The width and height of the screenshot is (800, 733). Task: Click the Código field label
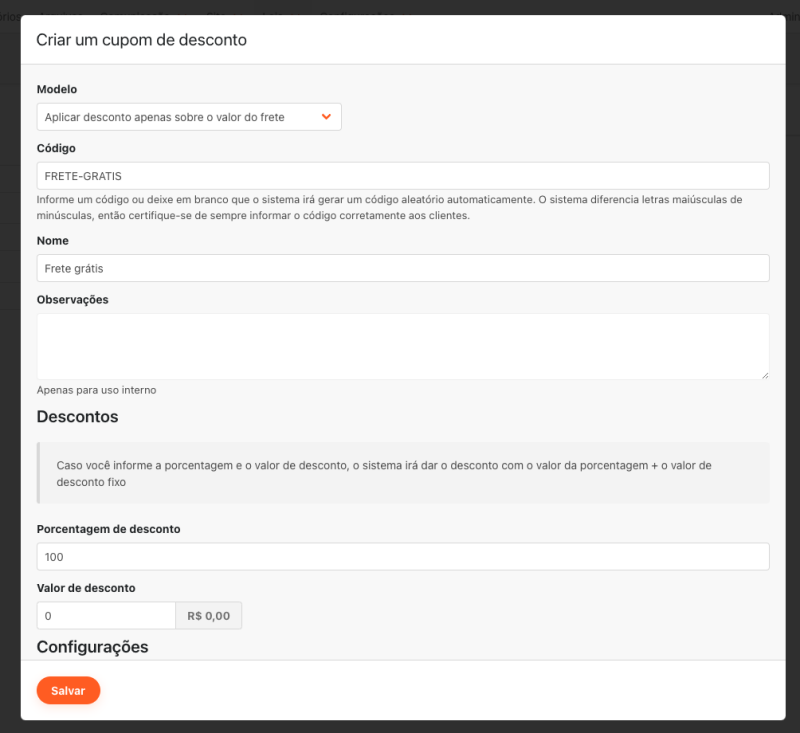click(x=56, y=148)
